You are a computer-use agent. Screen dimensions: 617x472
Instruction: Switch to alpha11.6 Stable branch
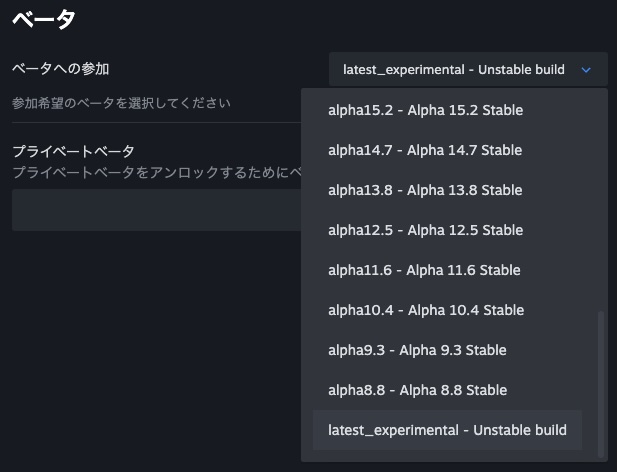(424, 270)
